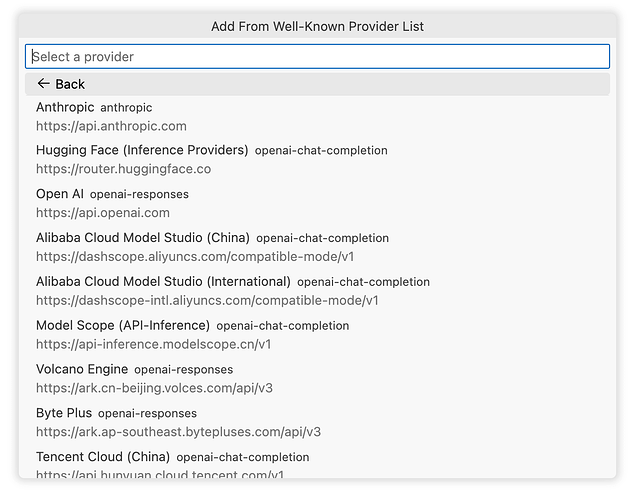
Task: Click the https://router.huggingface.co URL text
Action: point(124,169)
